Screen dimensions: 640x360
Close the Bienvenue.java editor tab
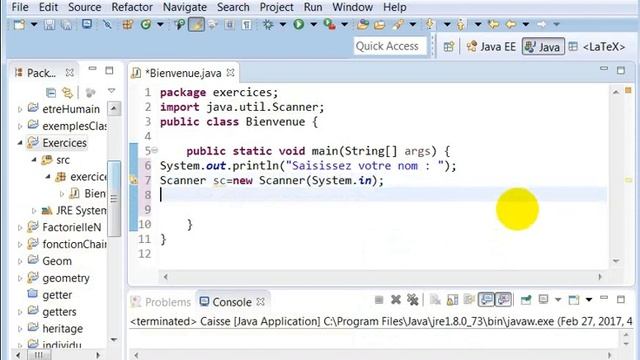point(231,73)
